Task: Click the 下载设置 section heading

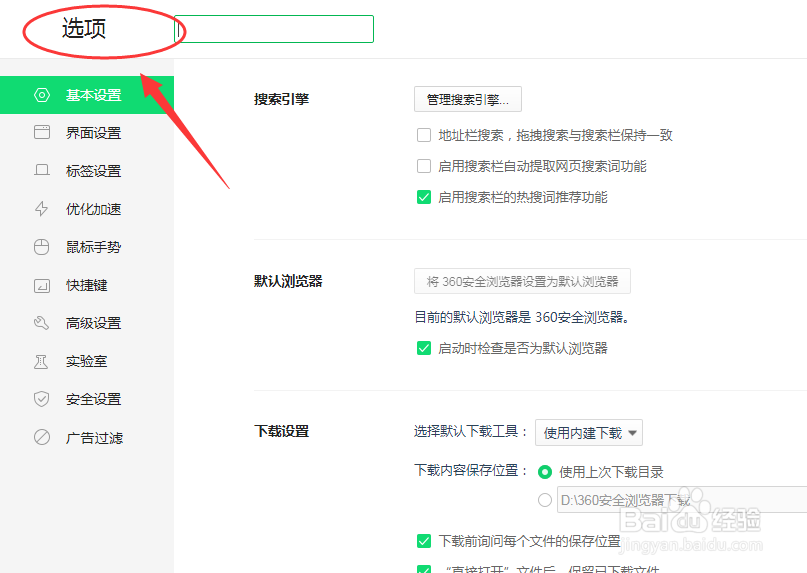Action: (282, 431)
